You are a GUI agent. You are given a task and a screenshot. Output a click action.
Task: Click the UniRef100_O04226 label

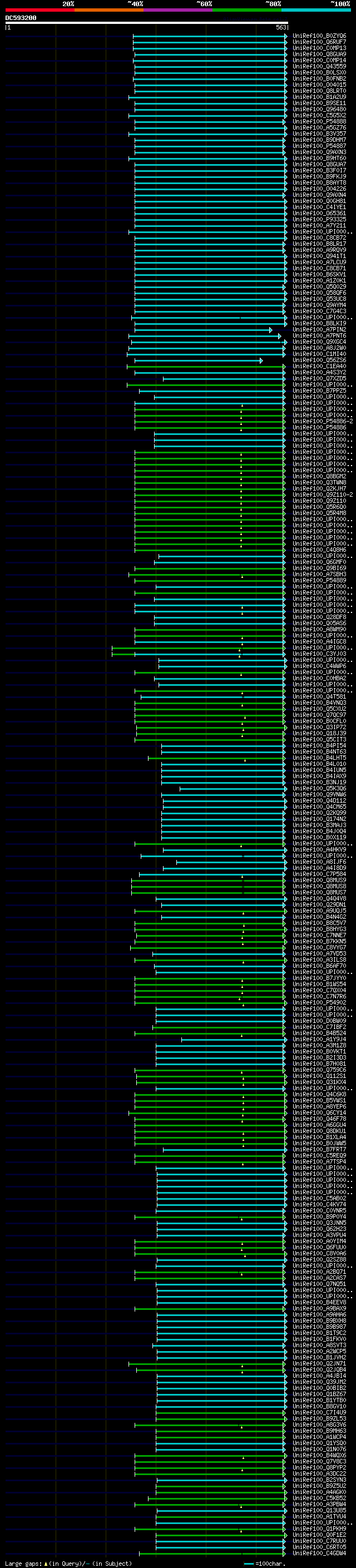319,189
